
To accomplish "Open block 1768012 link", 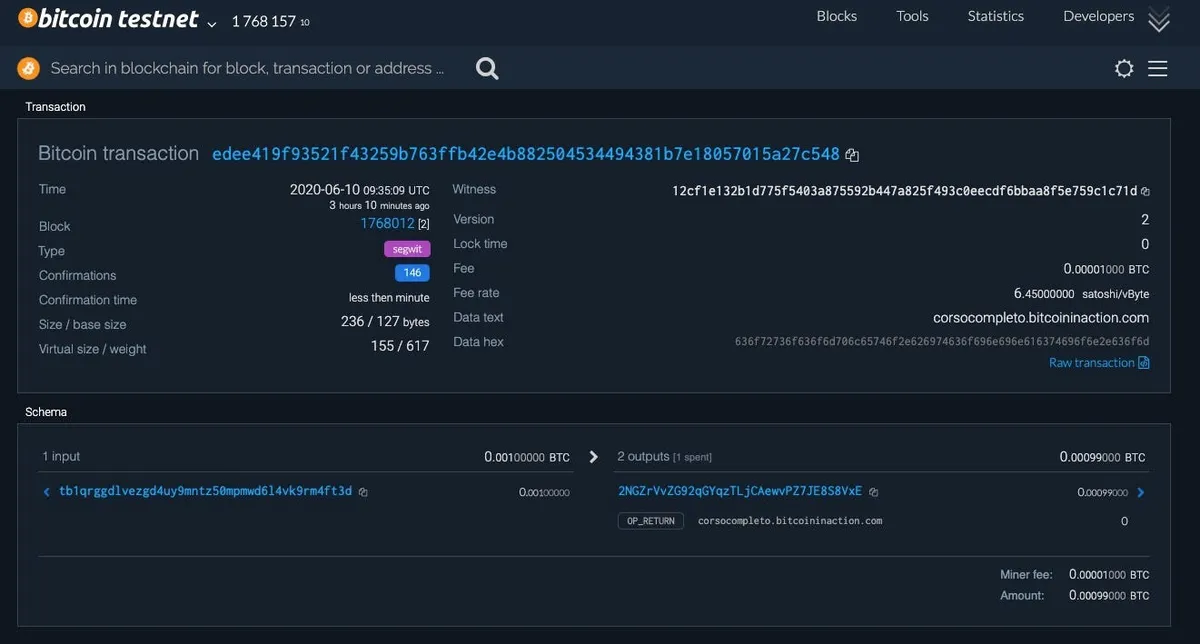I will tap(387, 223).
